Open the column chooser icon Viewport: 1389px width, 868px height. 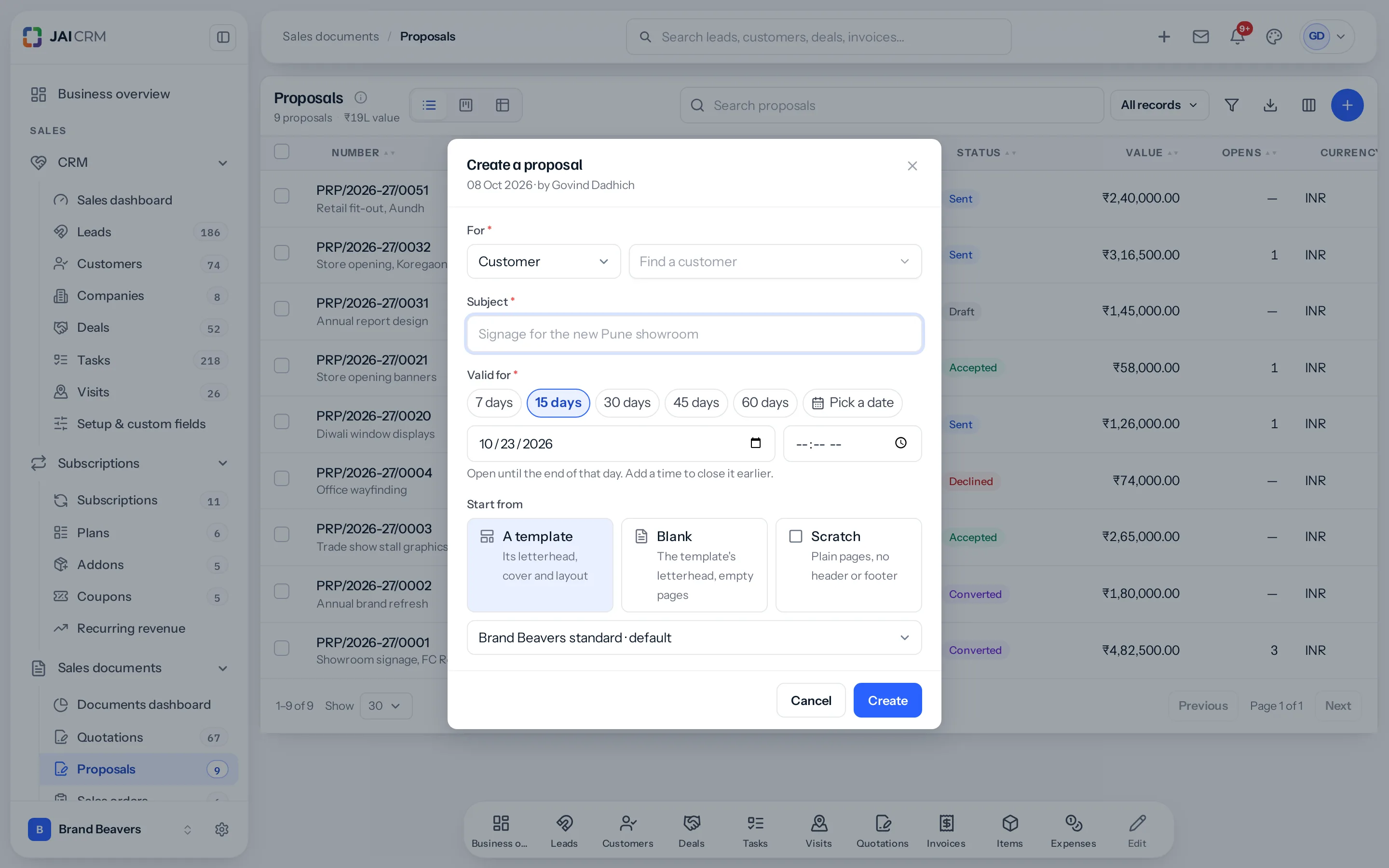(x=1308, y=105)
